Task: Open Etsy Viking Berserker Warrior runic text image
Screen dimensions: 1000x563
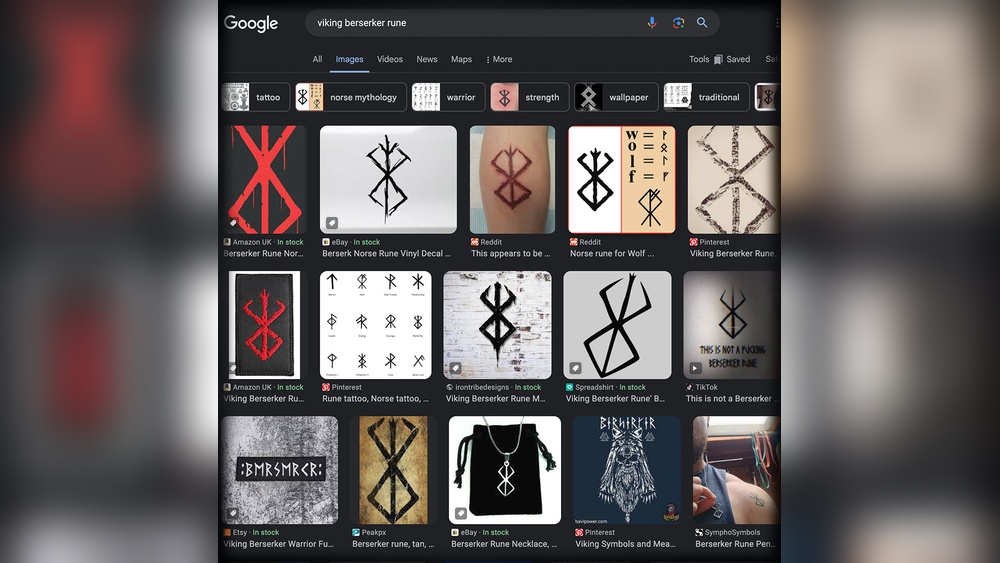Action: click(x=280, y=470)
